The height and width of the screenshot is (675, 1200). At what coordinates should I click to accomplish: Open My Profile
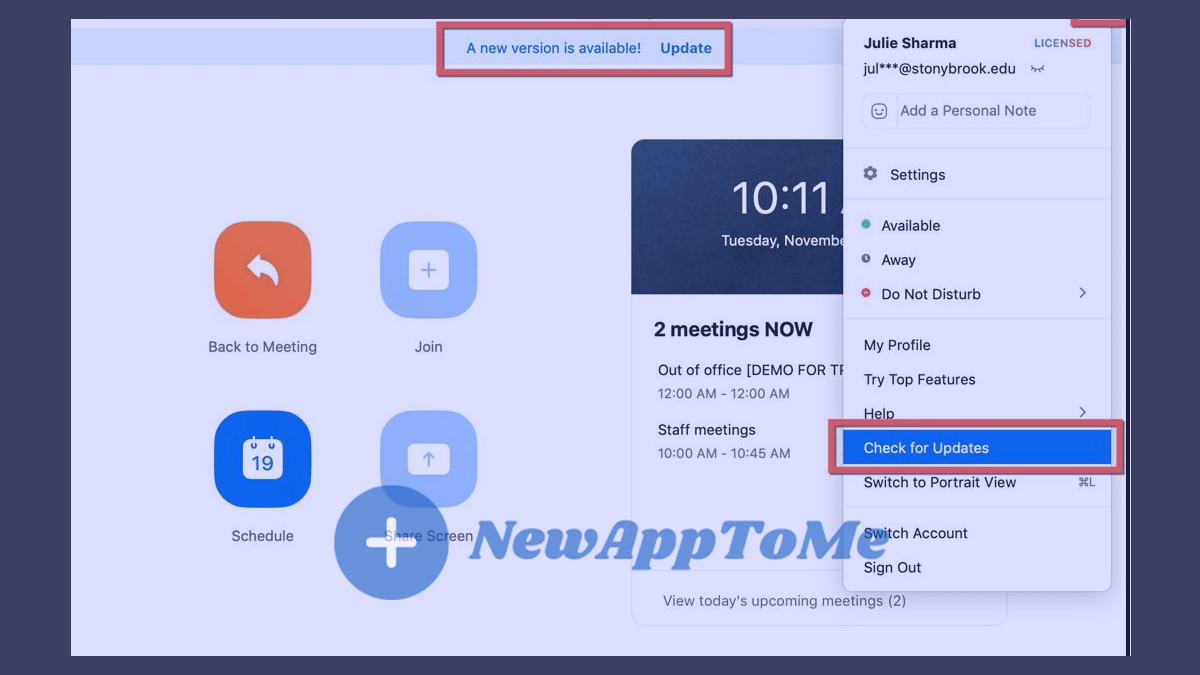point(896,344)
